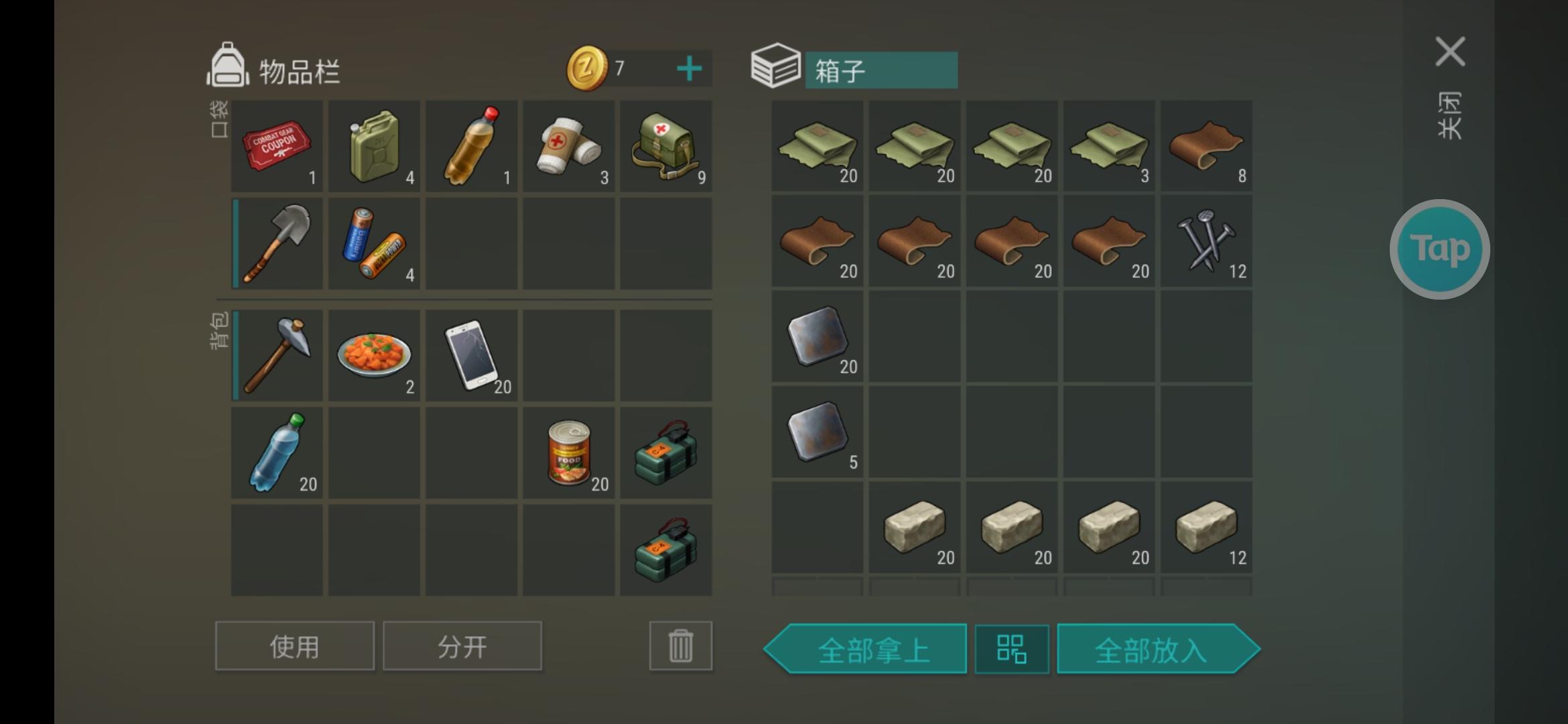Put all items with 全部放入
This screenshot has width=1568, height=724.
coord(1159,649)
